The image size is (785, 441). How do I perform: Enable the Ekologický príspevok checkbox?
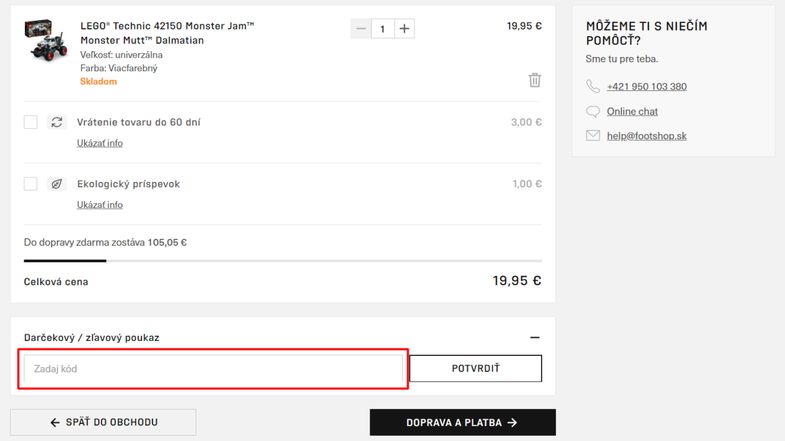point(31,184)
